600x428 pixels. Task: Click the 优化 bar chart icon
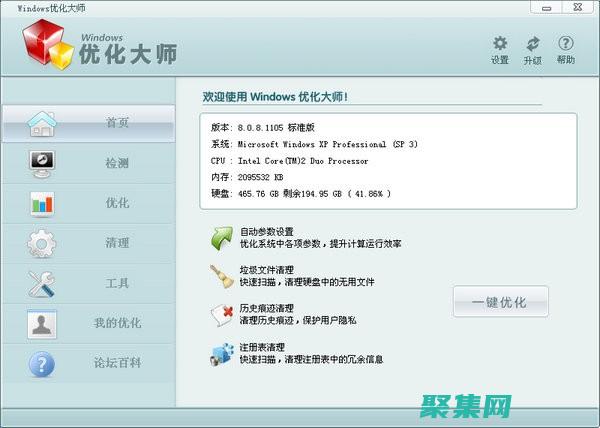pos(42,204)
